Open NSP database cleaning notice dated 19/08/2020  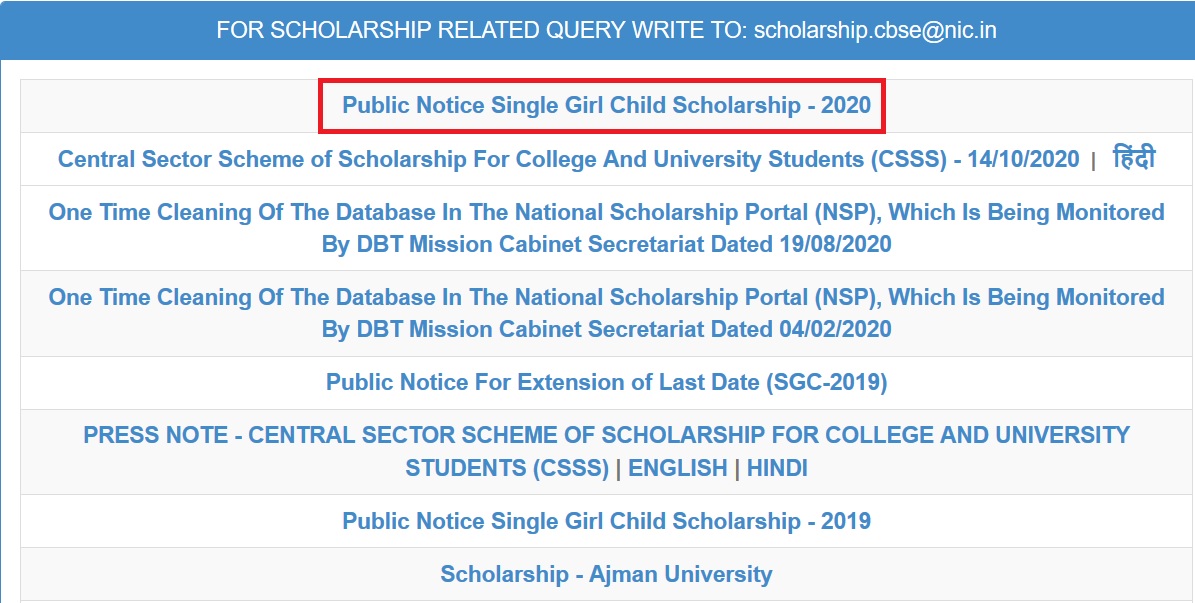pos(607,228)
